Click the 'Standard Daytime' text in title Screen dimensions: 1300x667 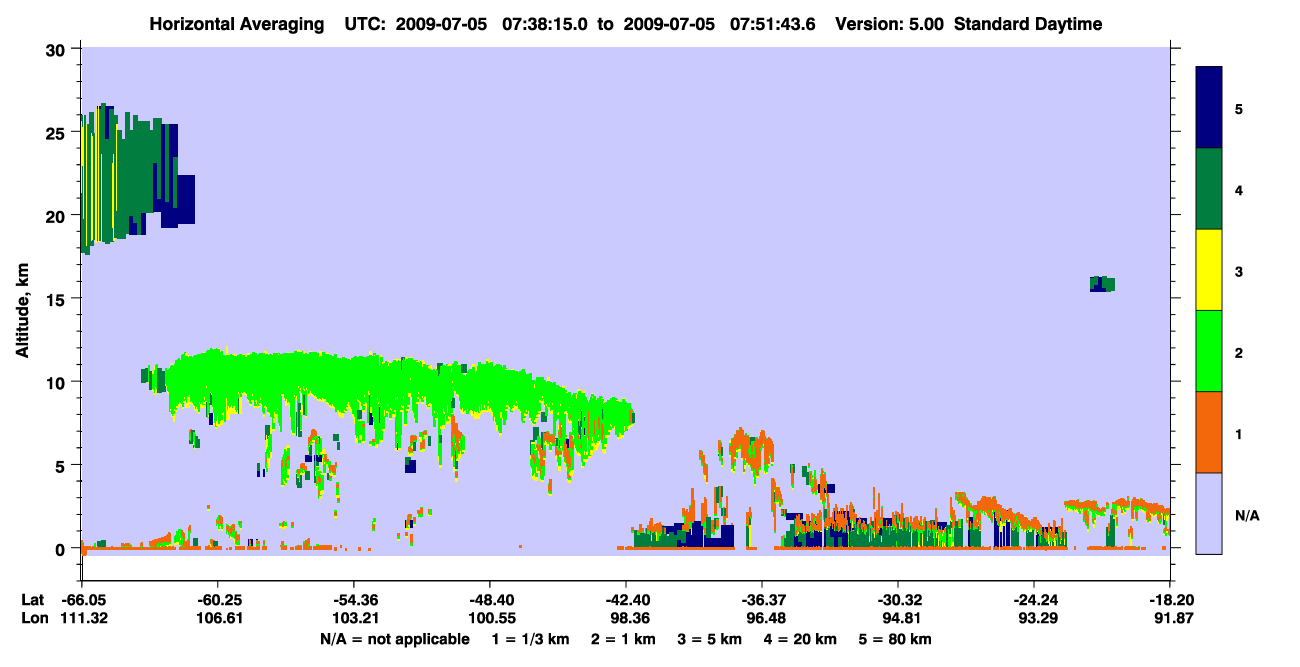[x=1028, y=24]
